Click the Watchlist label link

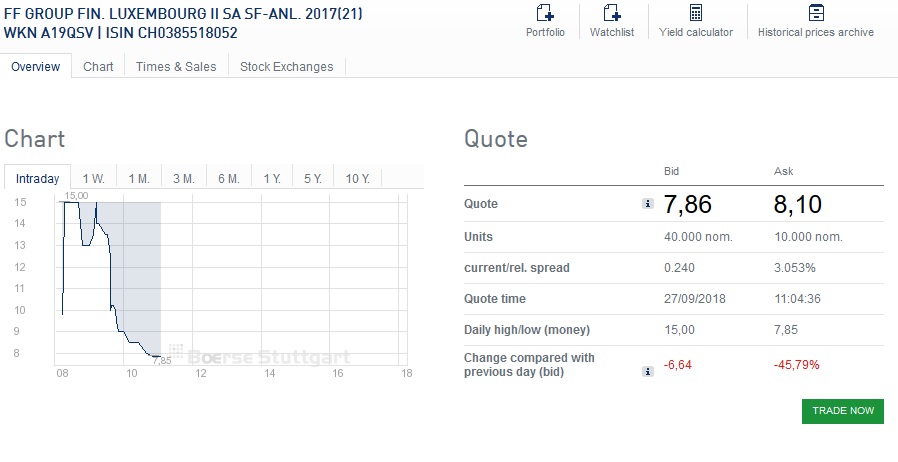click(612, 33)
